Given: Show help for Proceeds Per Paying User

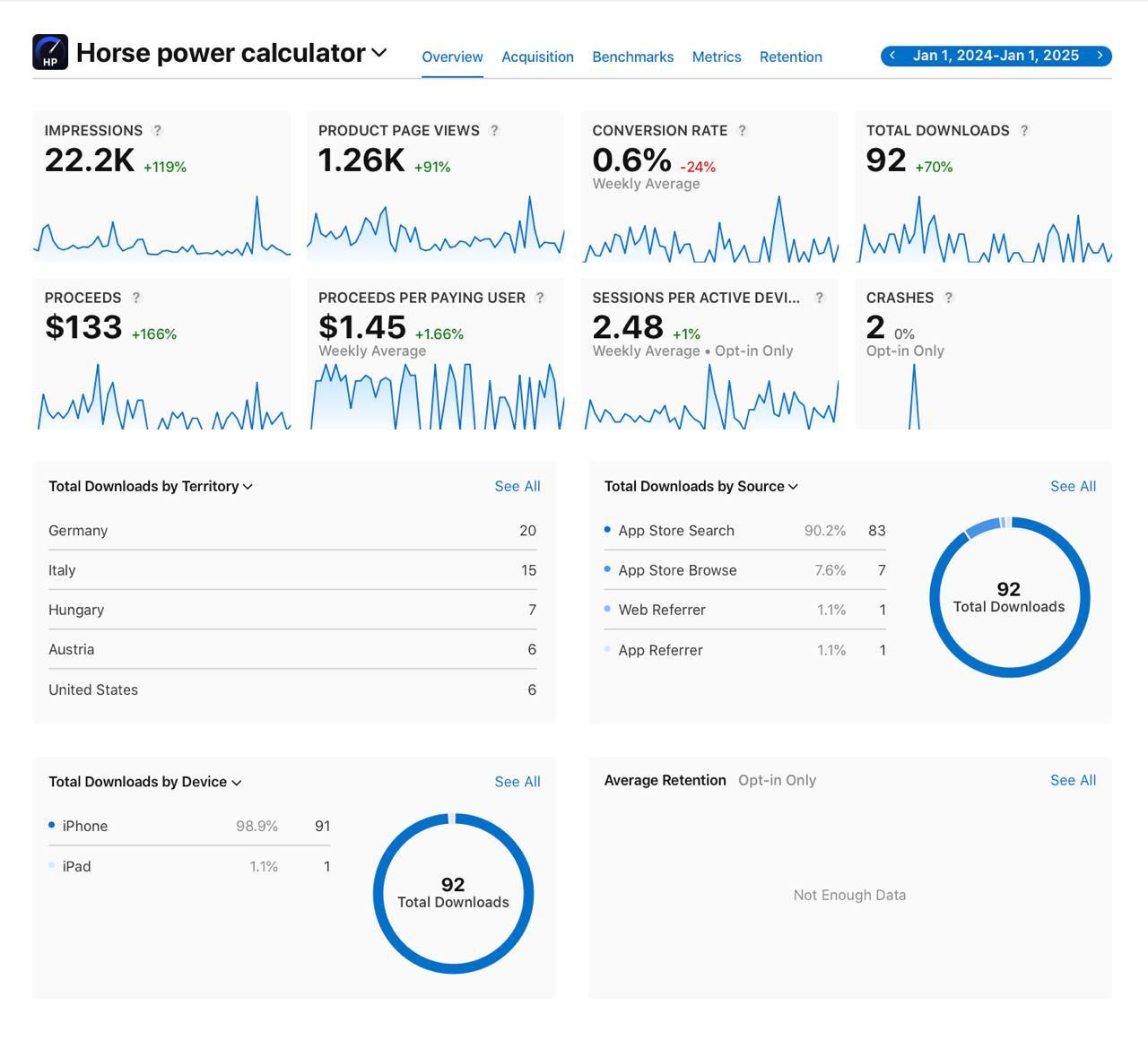Looking at the screenshot, I should (x=540, y=298).
